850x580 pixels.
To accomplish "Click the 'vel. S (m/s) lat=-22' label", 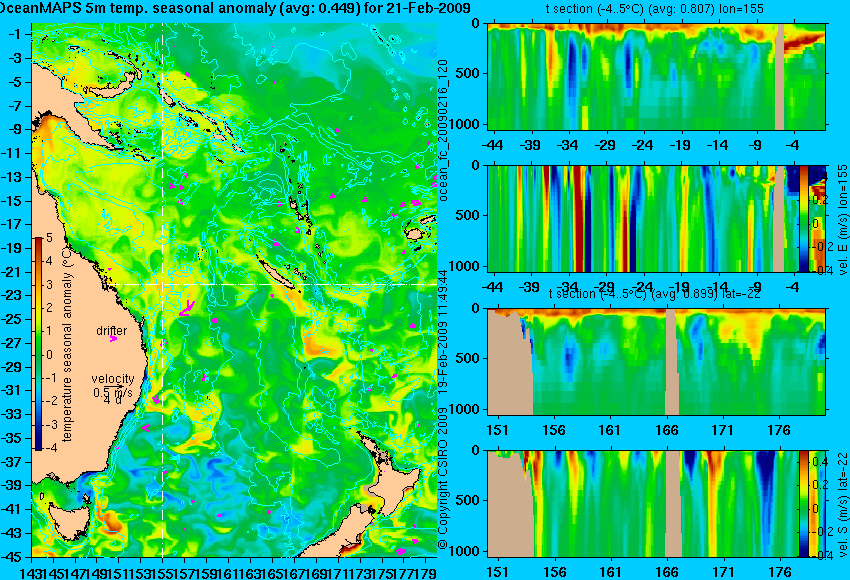I will pyautogui.click(x=842, y=504).
